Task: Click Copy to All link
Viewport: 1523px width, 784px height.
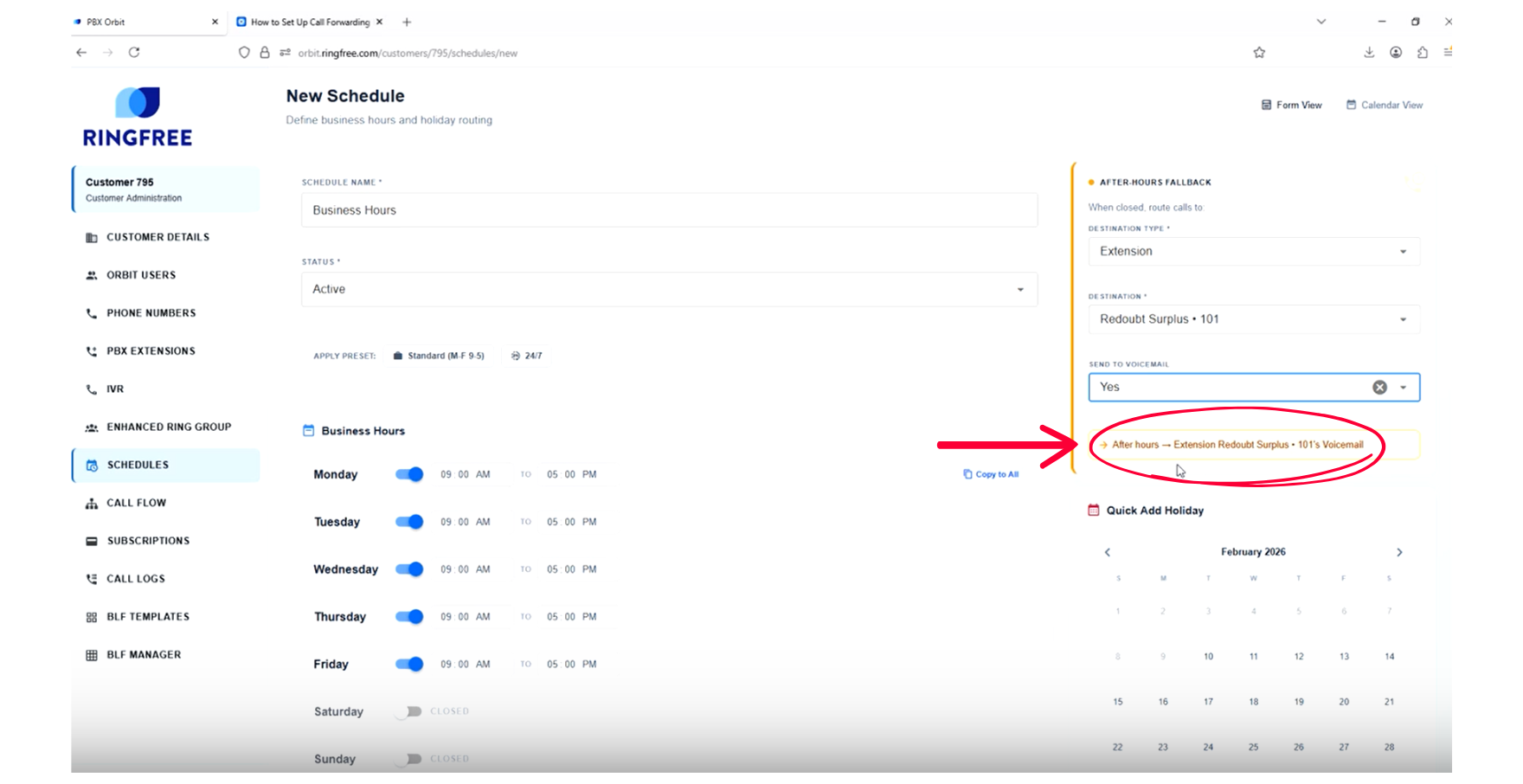Action: [991, 474]
